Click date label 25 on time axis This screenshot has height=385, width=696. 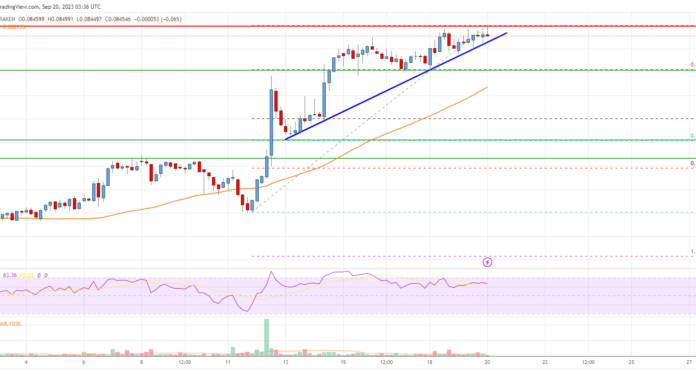(631, 362)
